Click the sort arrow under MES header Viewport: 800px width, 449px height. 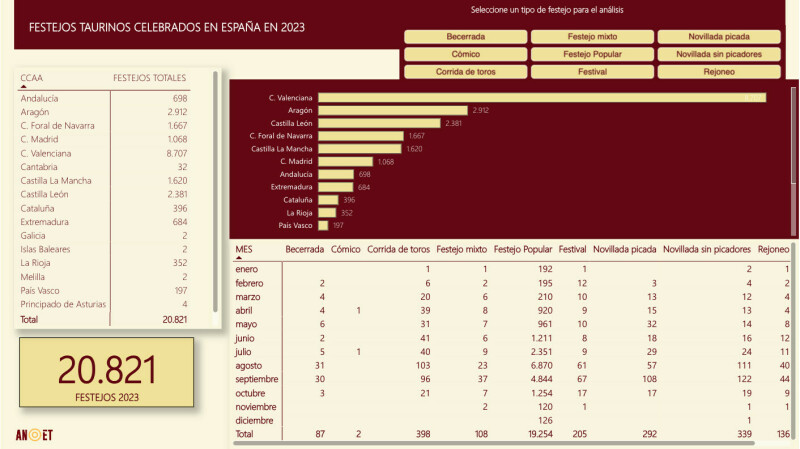238,257
